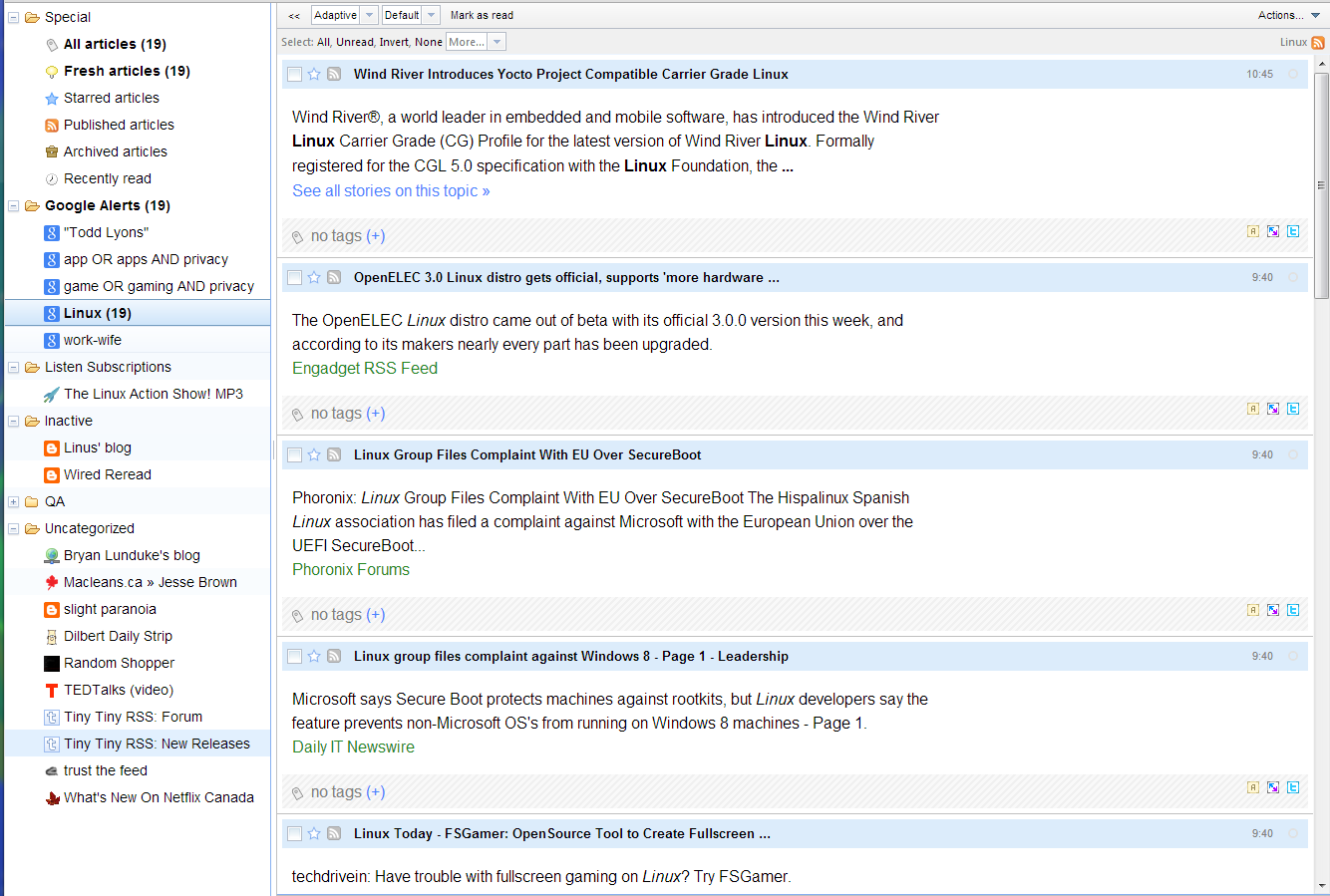Star the Wind River Yocto article

pos(314,74)
